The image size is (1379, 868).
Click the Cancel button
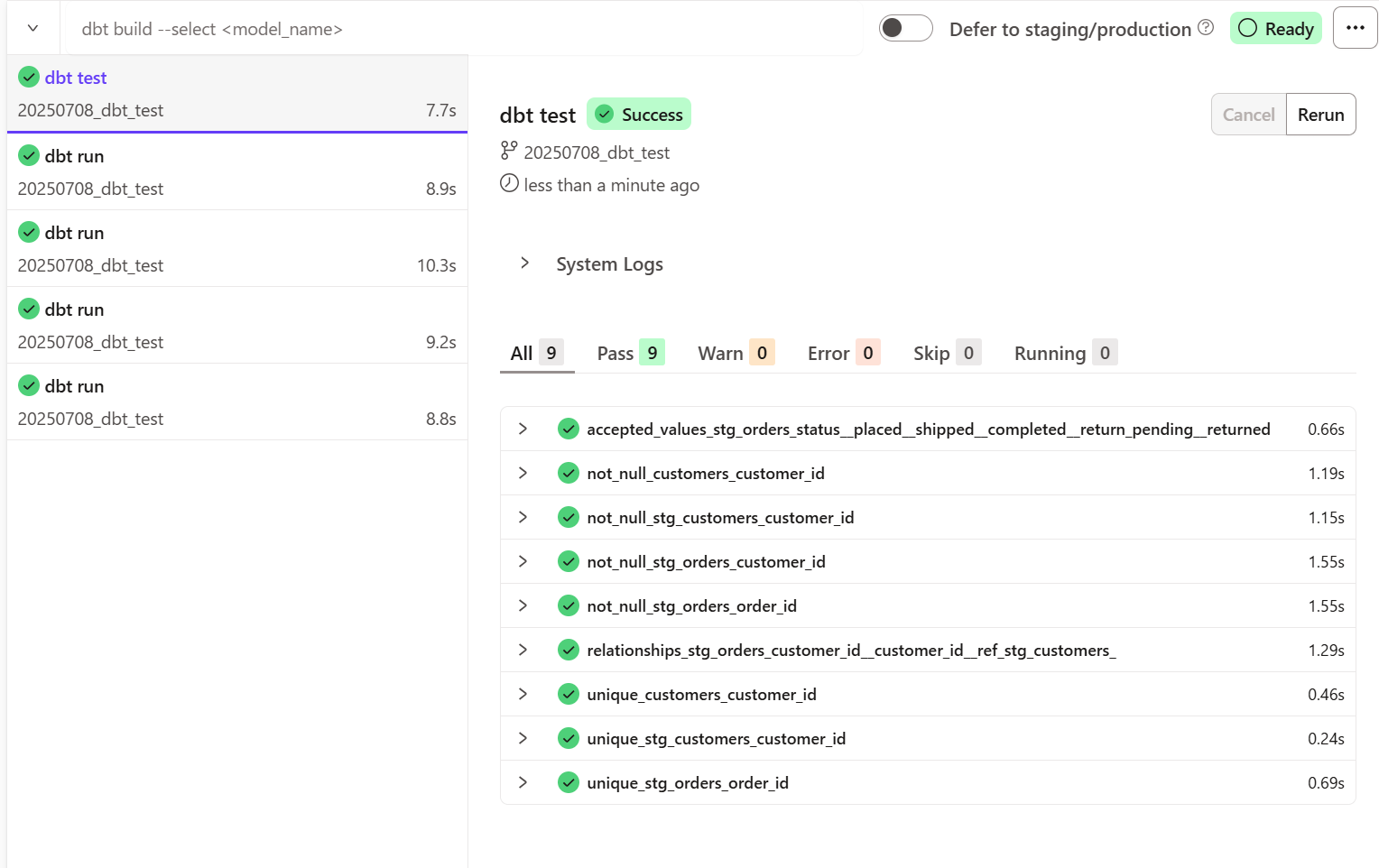(x=1248, y=115)
